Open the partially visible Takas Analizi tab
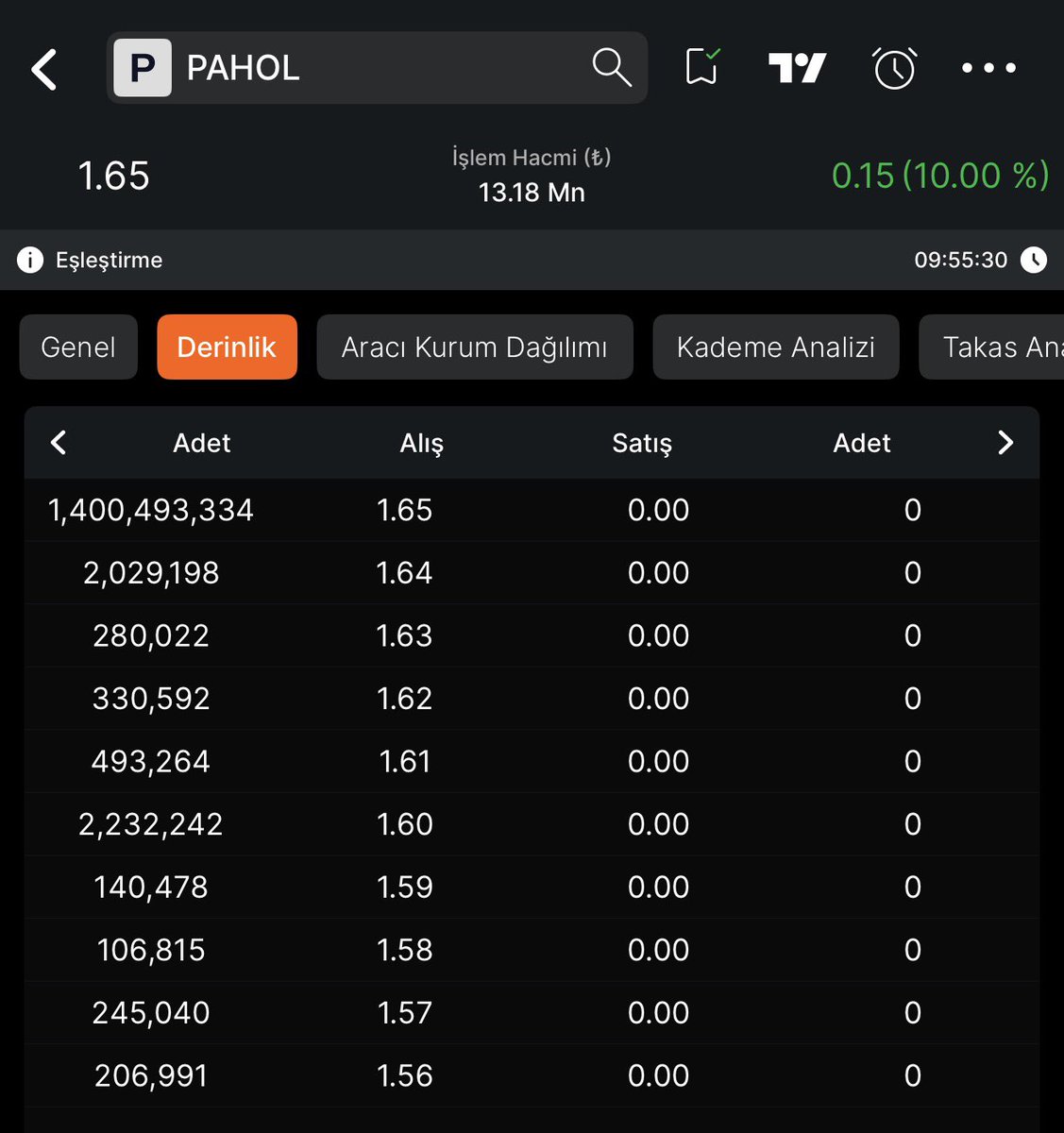The image size is (1064, 1133). click(991, 347)
